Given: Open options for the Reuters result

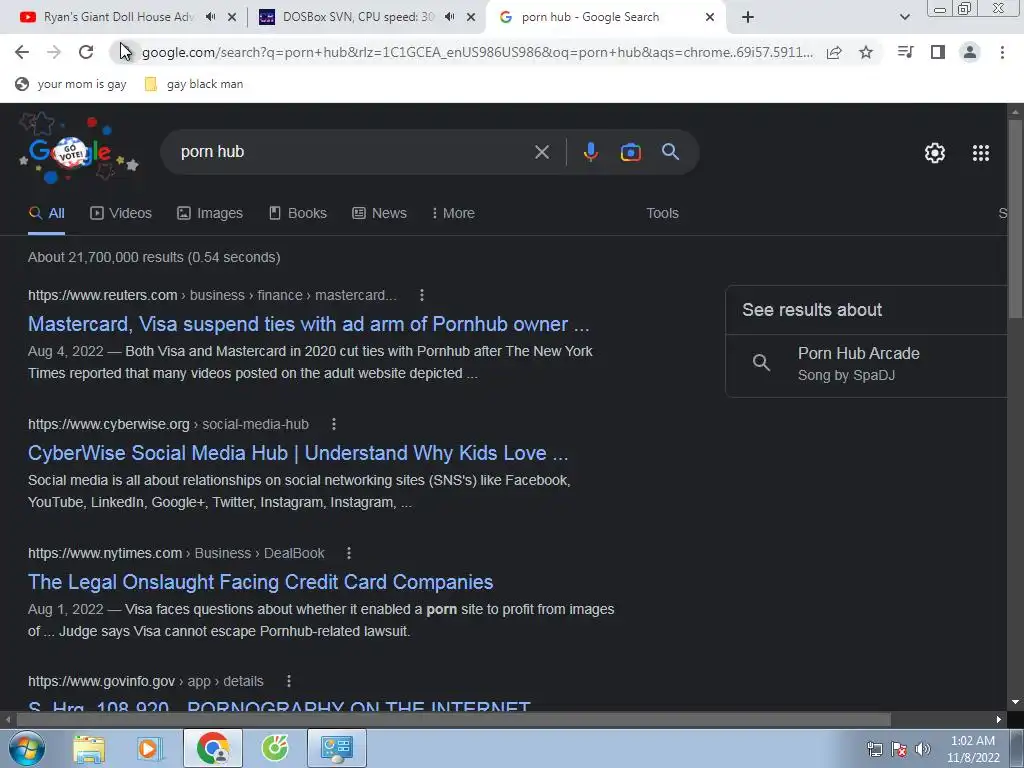Looking at the screenshot, I should pyautogui.click(x=422, y=295).
